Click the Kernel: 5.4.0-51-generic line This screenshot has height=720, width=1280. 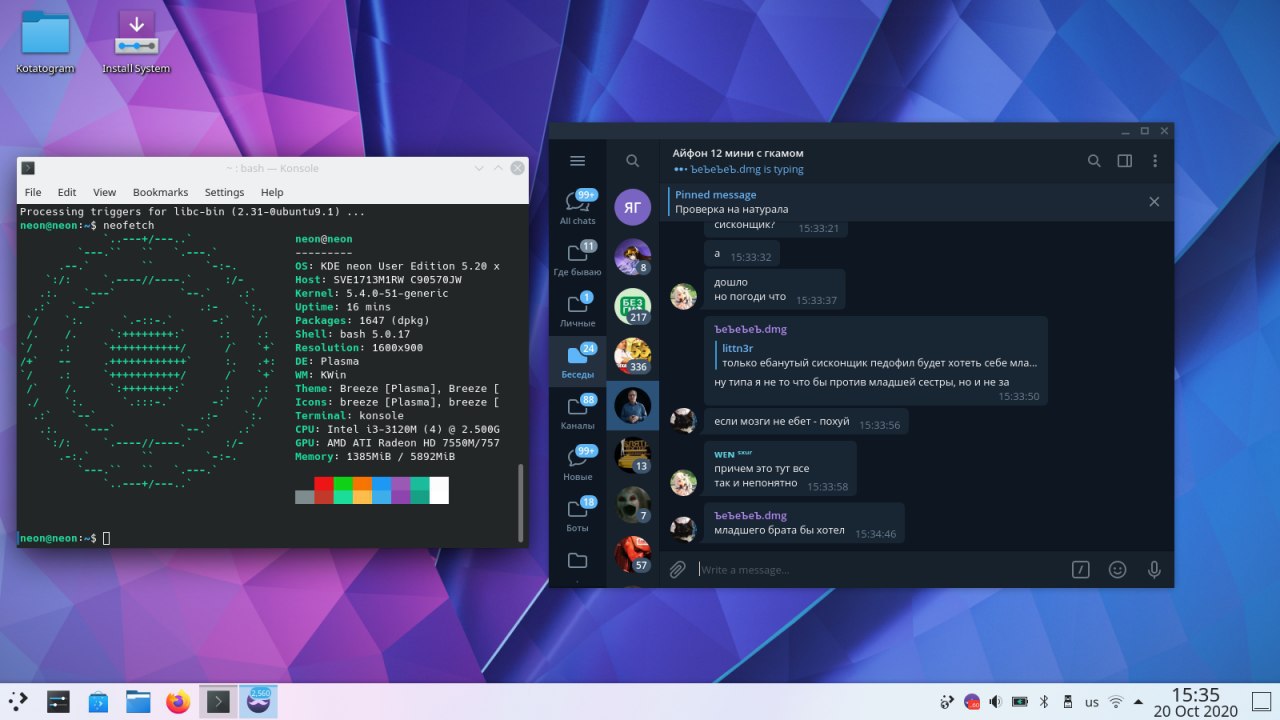tap(372, 294)
